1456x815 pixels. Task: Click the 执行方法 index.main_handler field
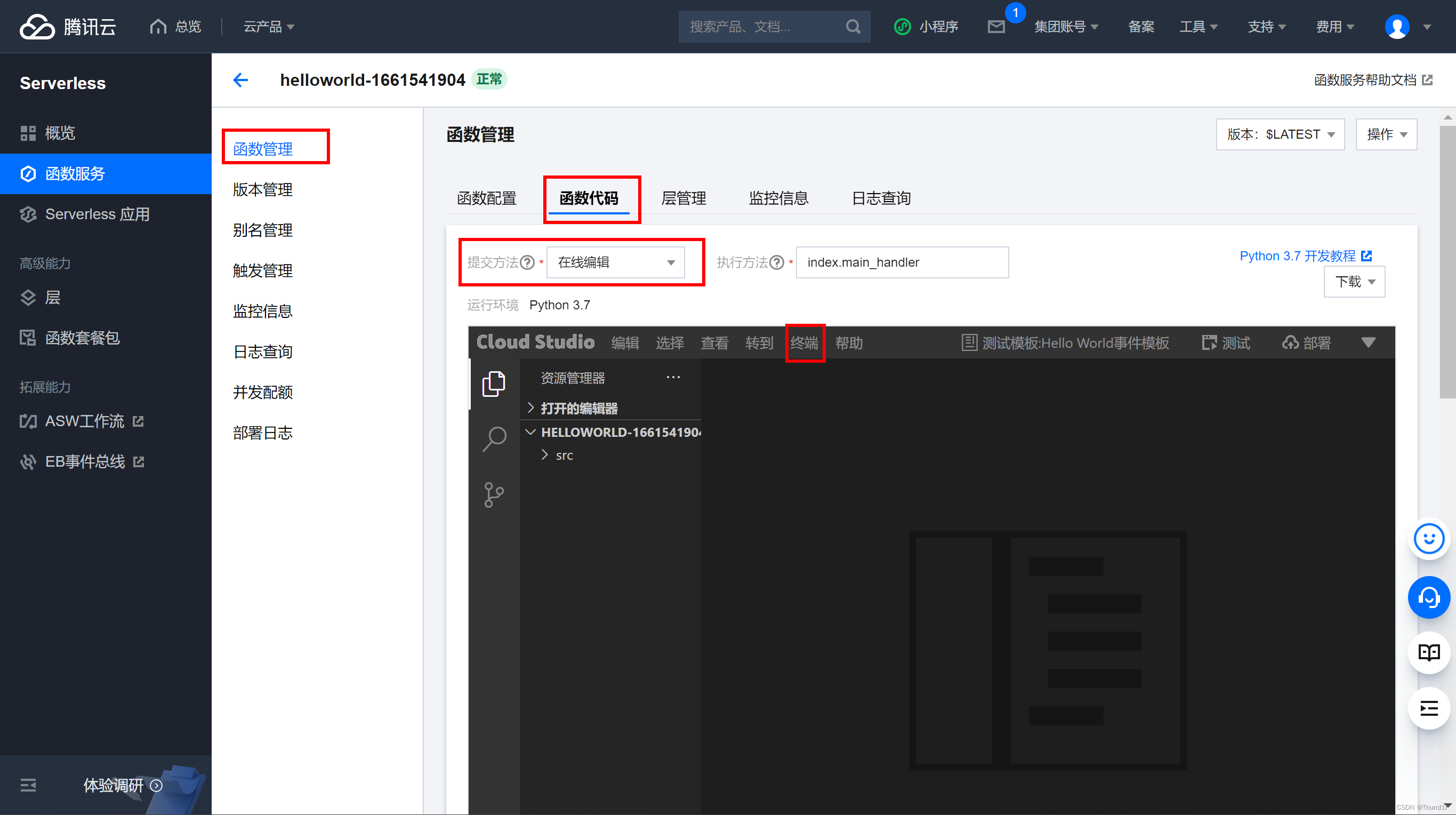902,262
